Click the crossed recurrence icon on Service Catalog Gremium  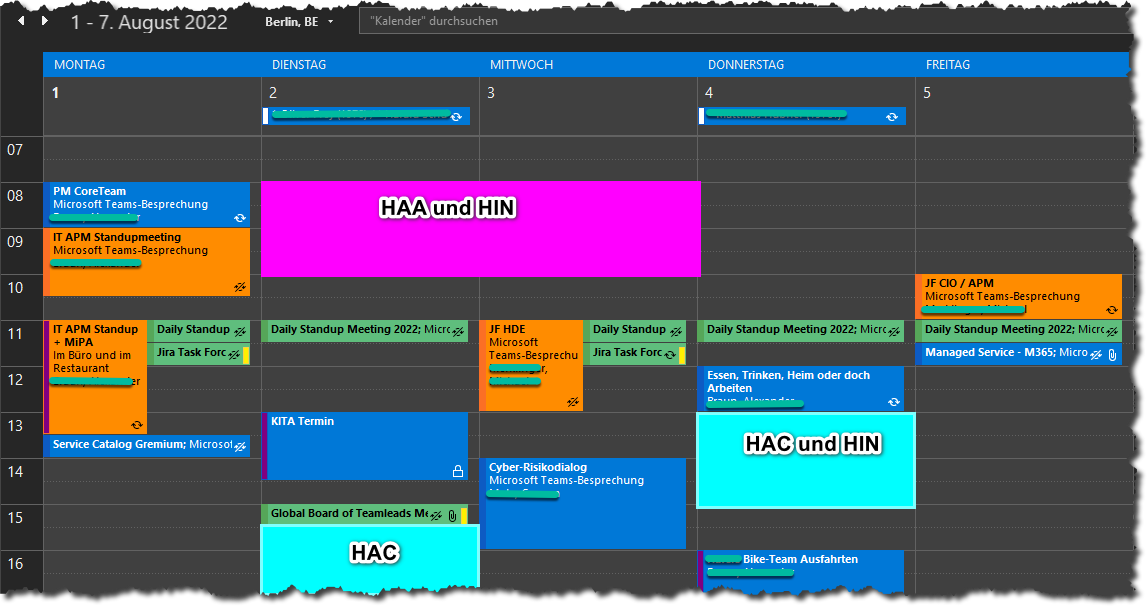[240, 446]
